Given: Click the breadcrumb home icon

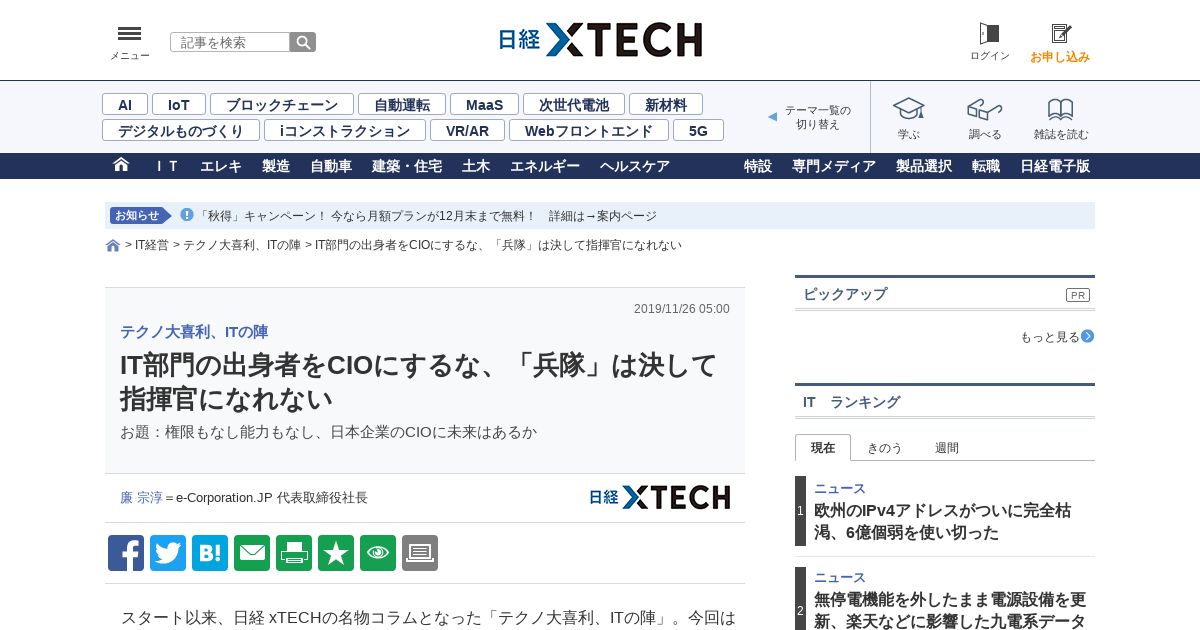Looking at the screenshot, I should [x=113, y=246].
